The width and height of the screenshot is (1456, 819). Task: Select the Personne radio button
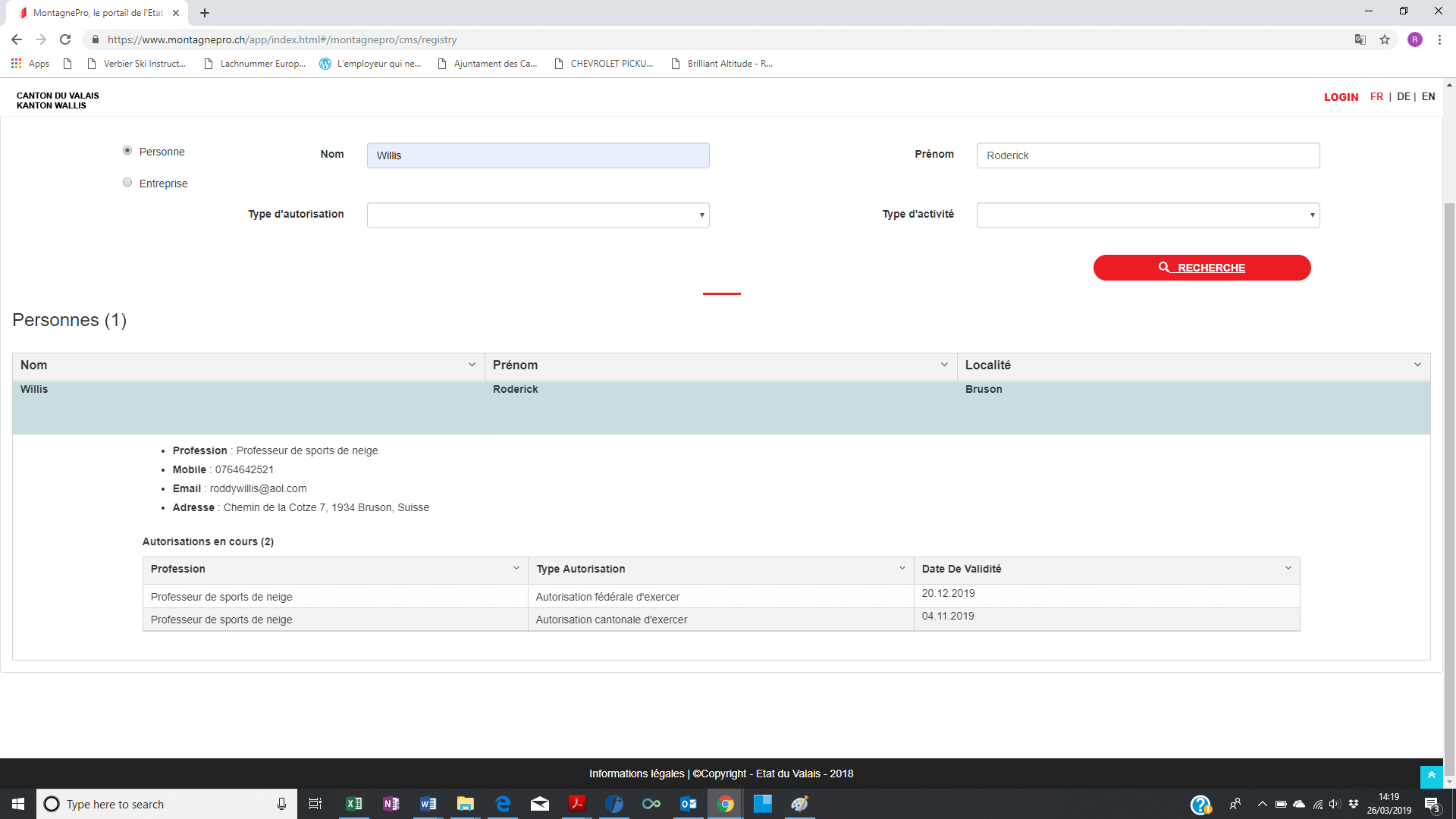coord(127,151)
